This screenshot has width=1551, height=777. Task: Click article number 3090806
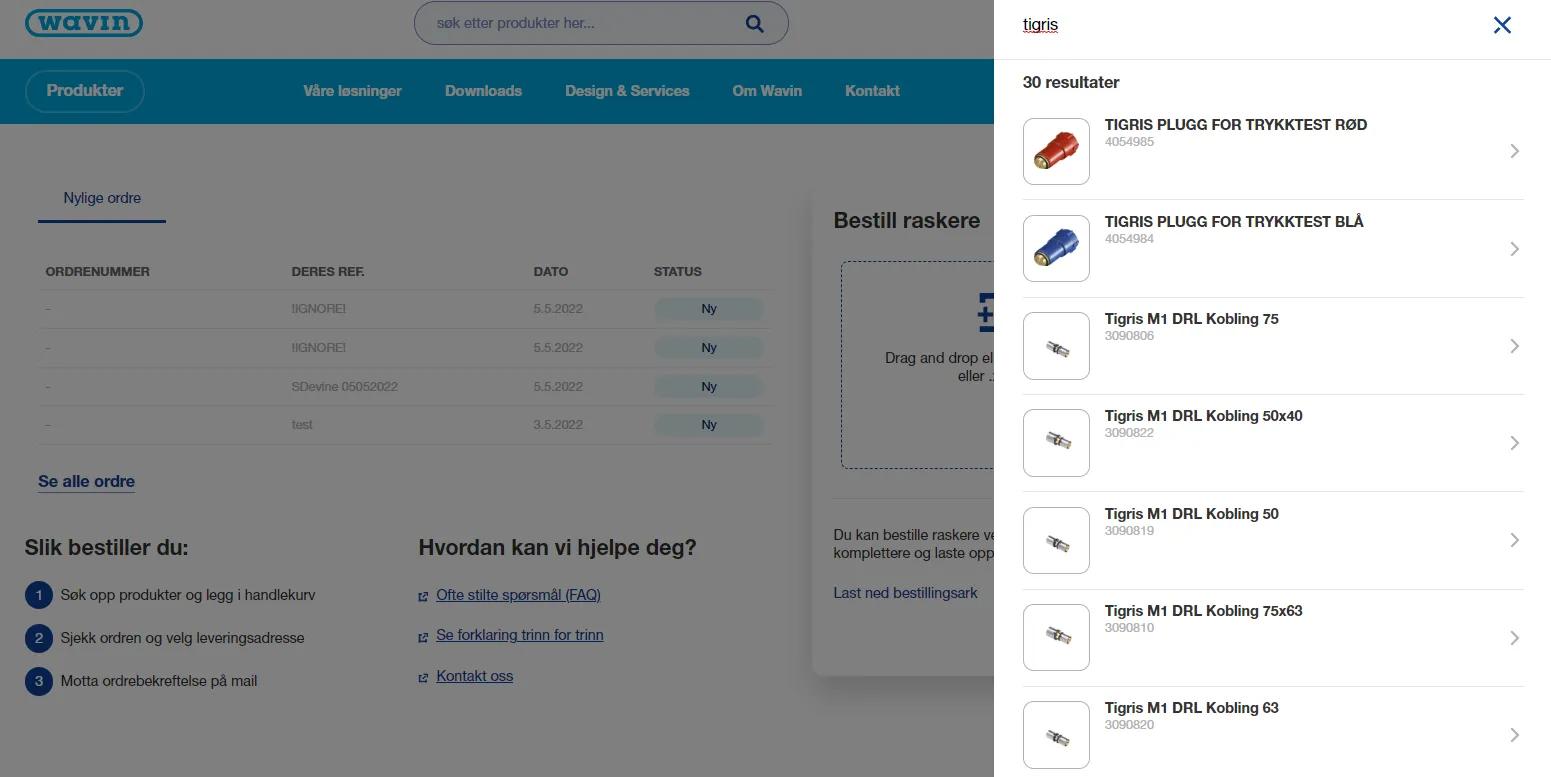pos(1129,336)
